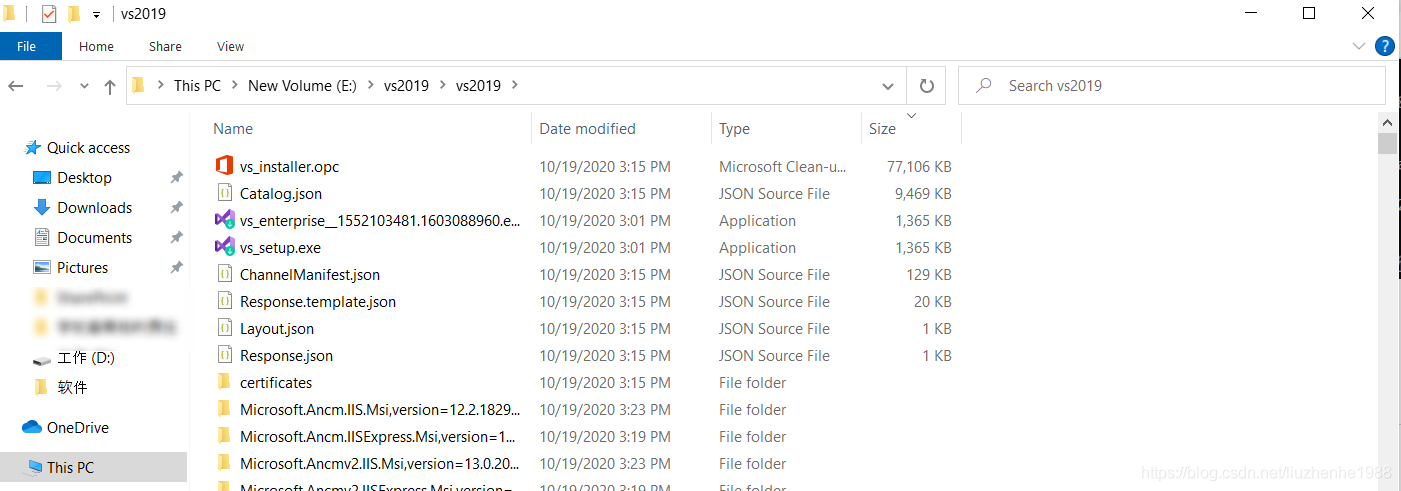Expand chevron after This PC breadcrumb
The height and width of the screenshot is (491, 1401).
tap(235, 86)
